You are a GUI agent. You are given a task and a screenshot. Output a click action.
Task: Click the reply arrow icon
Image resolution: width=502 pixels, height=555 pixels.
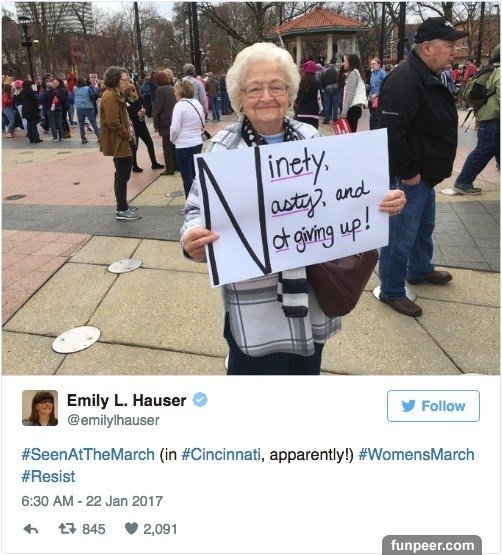pos(31,529)
